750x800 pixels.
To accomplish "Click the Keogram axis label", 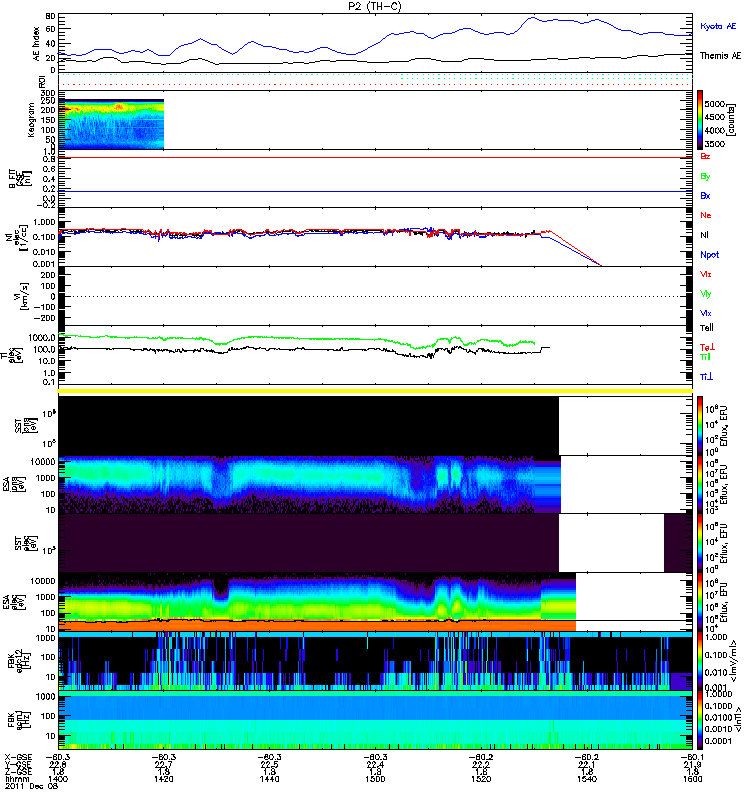I will pyautogui.click(x=31, y=119).
